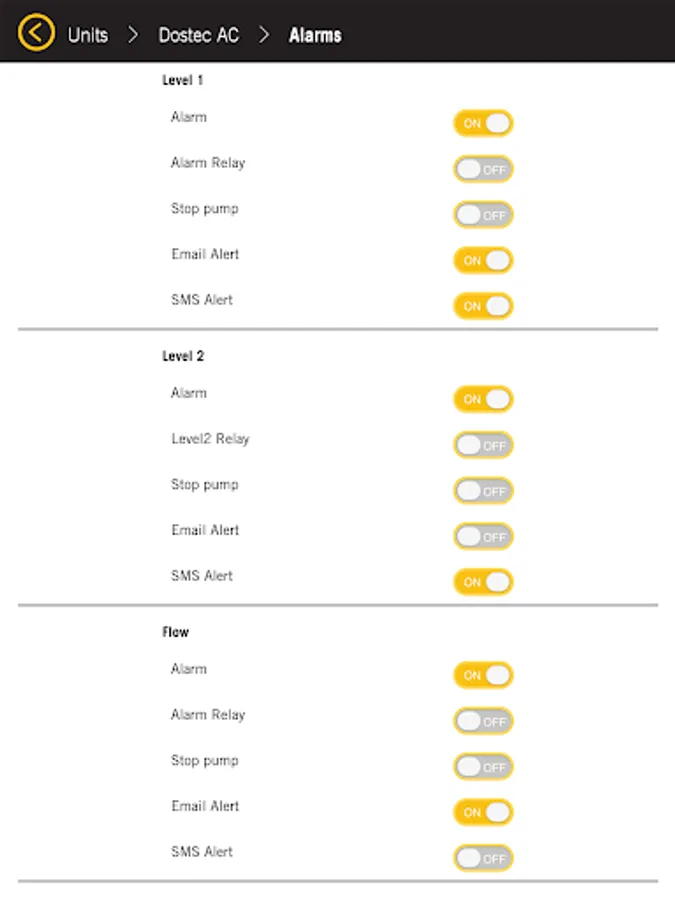Disable Level 1 Email Alert

point(483,261)
